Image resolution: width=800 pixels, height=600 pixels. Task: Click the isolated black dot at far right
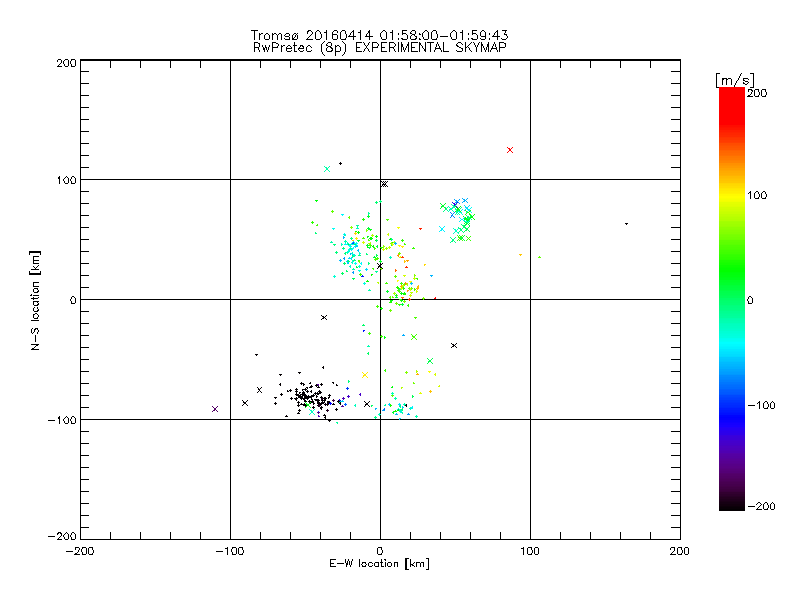point(627,223)
